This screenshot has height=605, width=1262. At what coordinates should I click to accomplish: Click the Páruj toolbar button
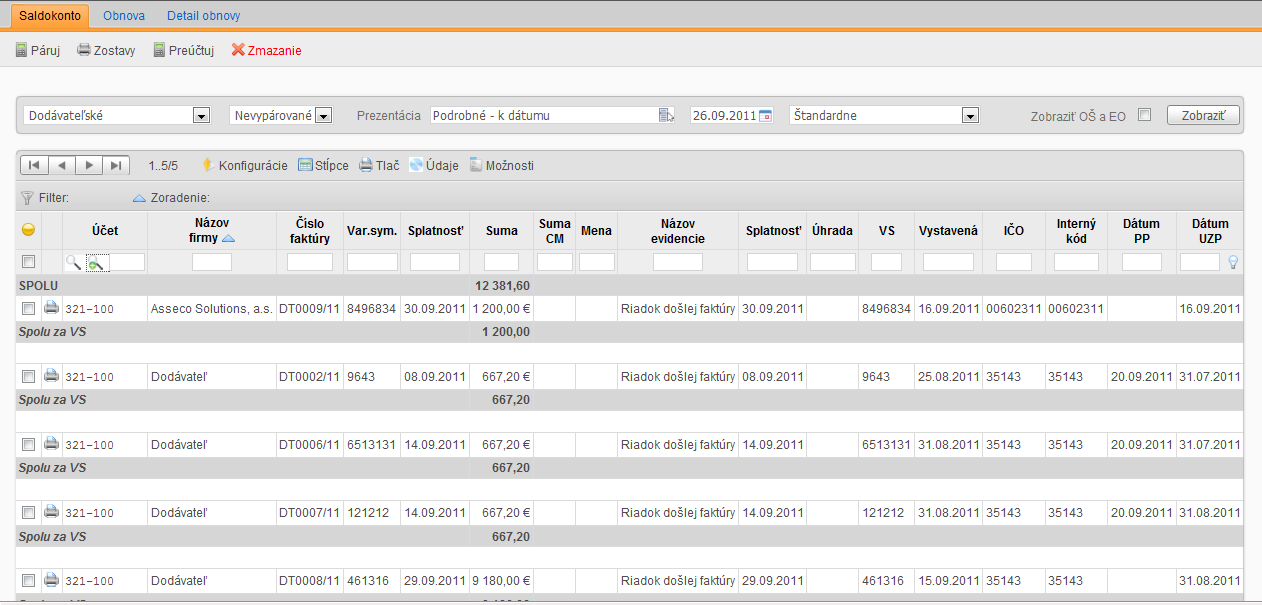pyautogui.click(x=38, y=50)
